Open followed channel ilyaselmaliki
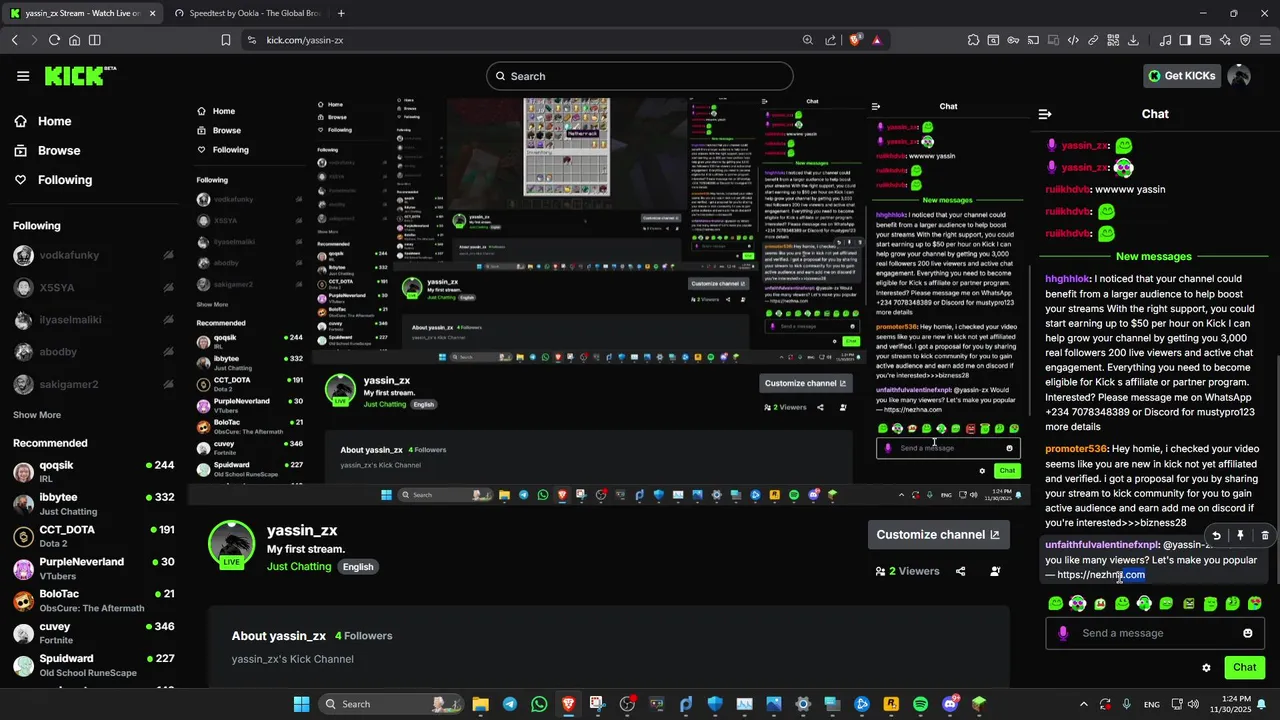This screenshot has height=720, width=1280. point(94,320)
